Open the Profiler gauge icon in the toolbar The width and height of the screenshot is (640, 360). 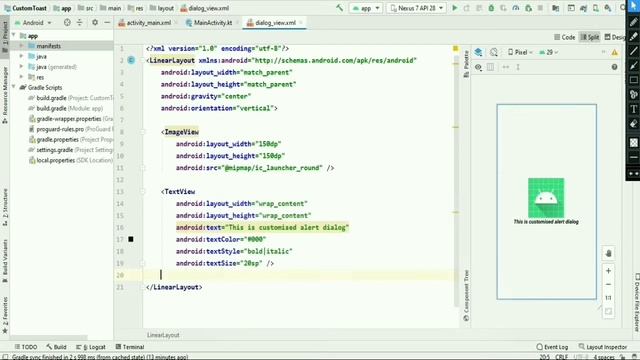[516, 8]
